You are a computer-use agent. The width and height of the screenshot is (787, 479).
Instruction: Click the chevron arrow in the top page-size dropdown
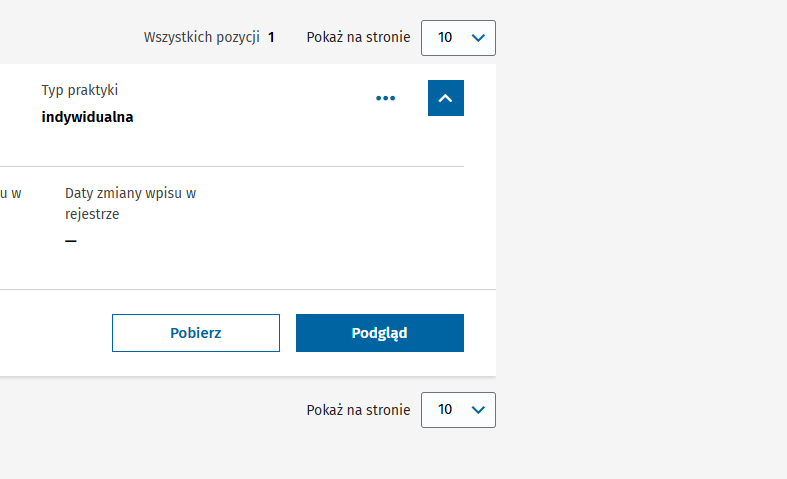pos(478,38)
